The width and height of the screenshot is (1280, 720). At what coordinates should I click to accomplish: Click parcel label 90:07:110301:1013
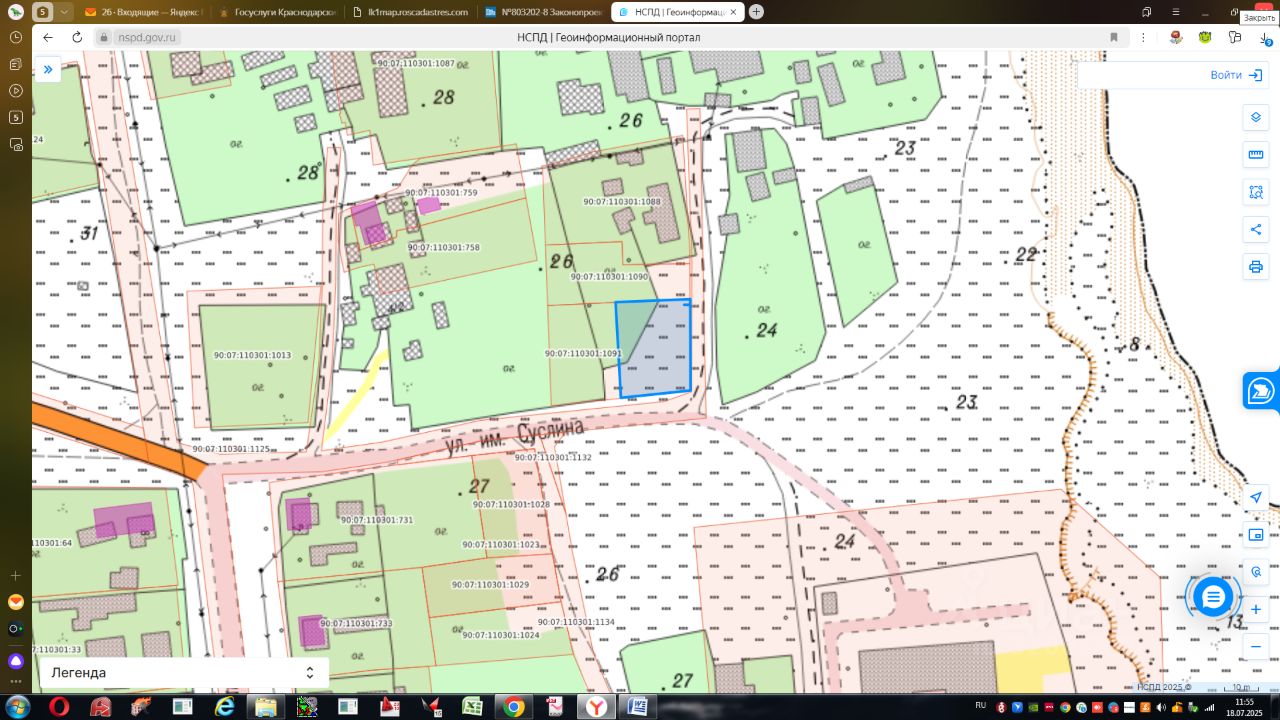(252, 355)
